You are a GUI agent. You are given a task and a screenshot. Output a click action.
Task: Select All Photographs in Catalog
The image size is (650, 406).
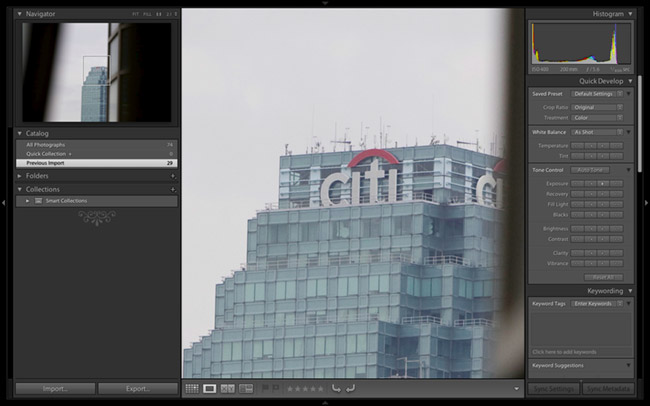[x=97, y=145]
